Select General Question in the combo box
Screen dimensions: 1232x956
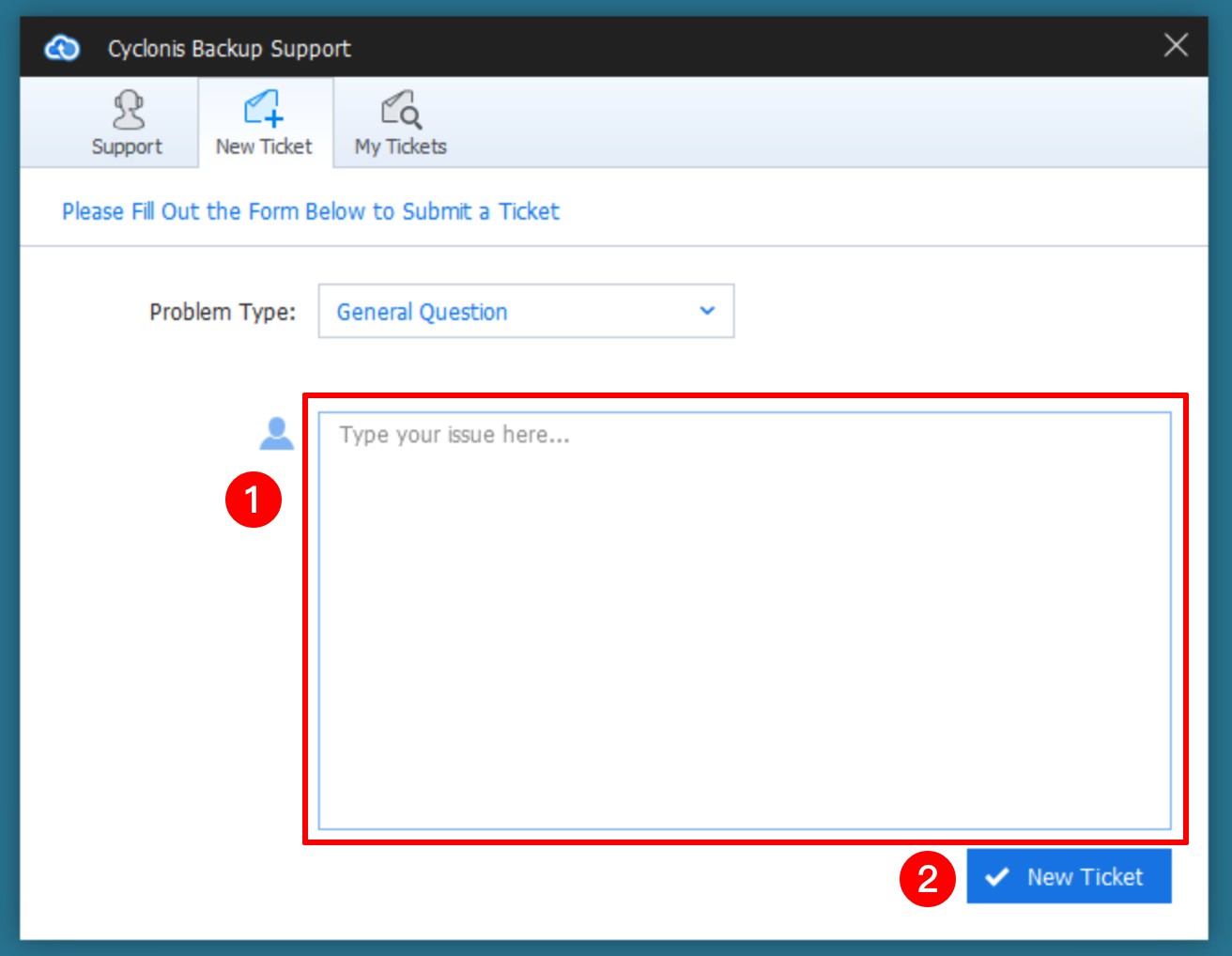pos(420,311)
